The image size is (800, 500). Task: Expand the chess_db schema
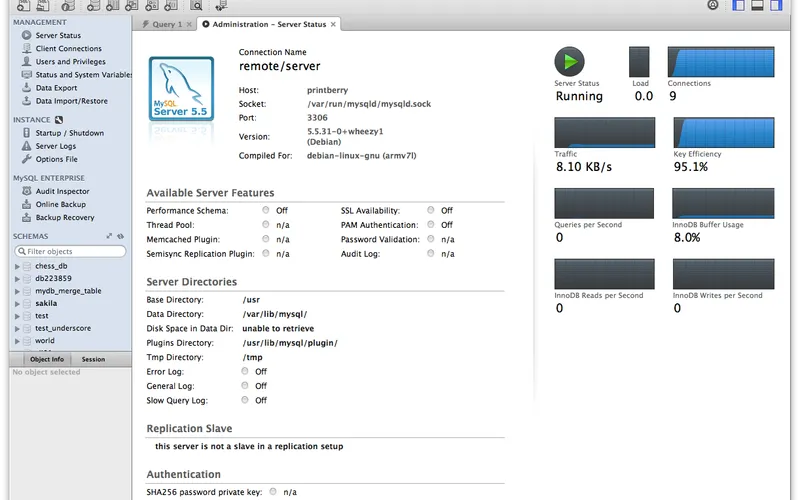tap(17, 267)
